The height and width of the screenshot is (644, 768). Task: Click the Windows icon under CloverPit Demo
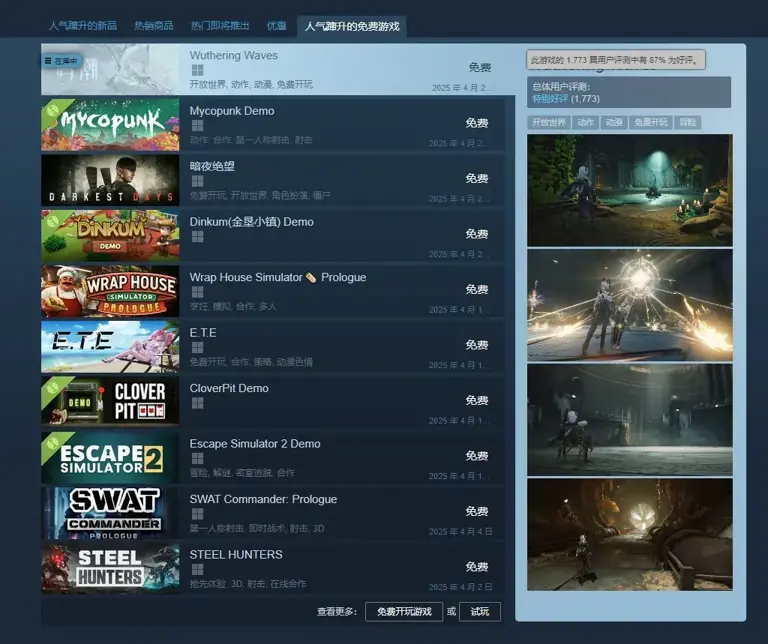tap(197, 403)
